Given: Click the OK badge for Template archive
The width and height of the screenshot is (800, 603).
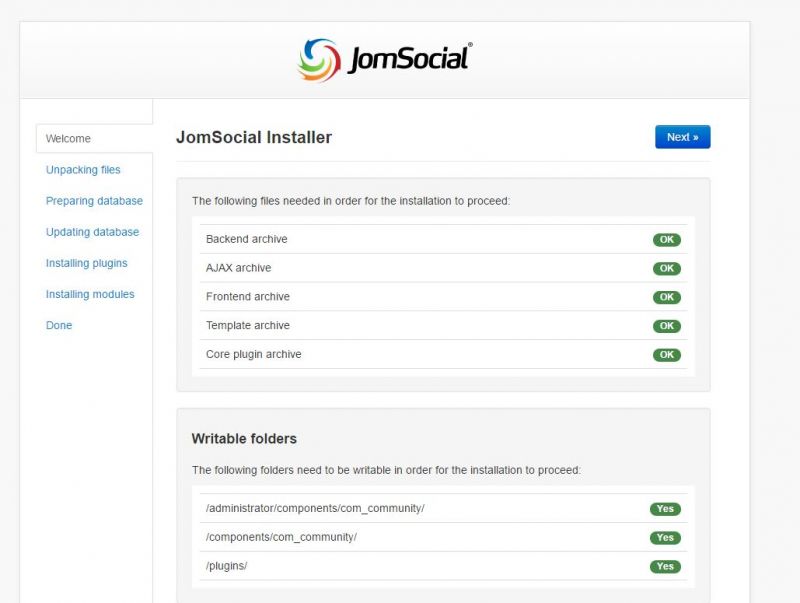Looking at the screenshot, I should pos(667,326).
